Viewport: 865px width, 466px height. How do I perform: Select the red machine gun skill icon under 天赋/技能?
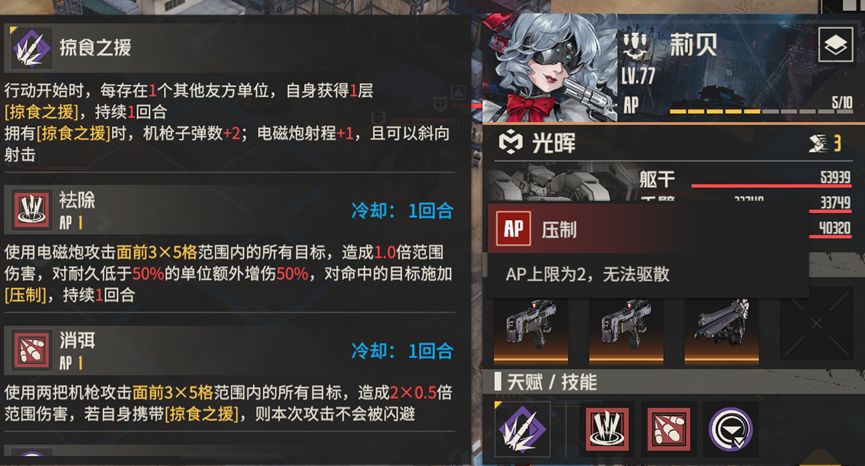coord(669,429)
